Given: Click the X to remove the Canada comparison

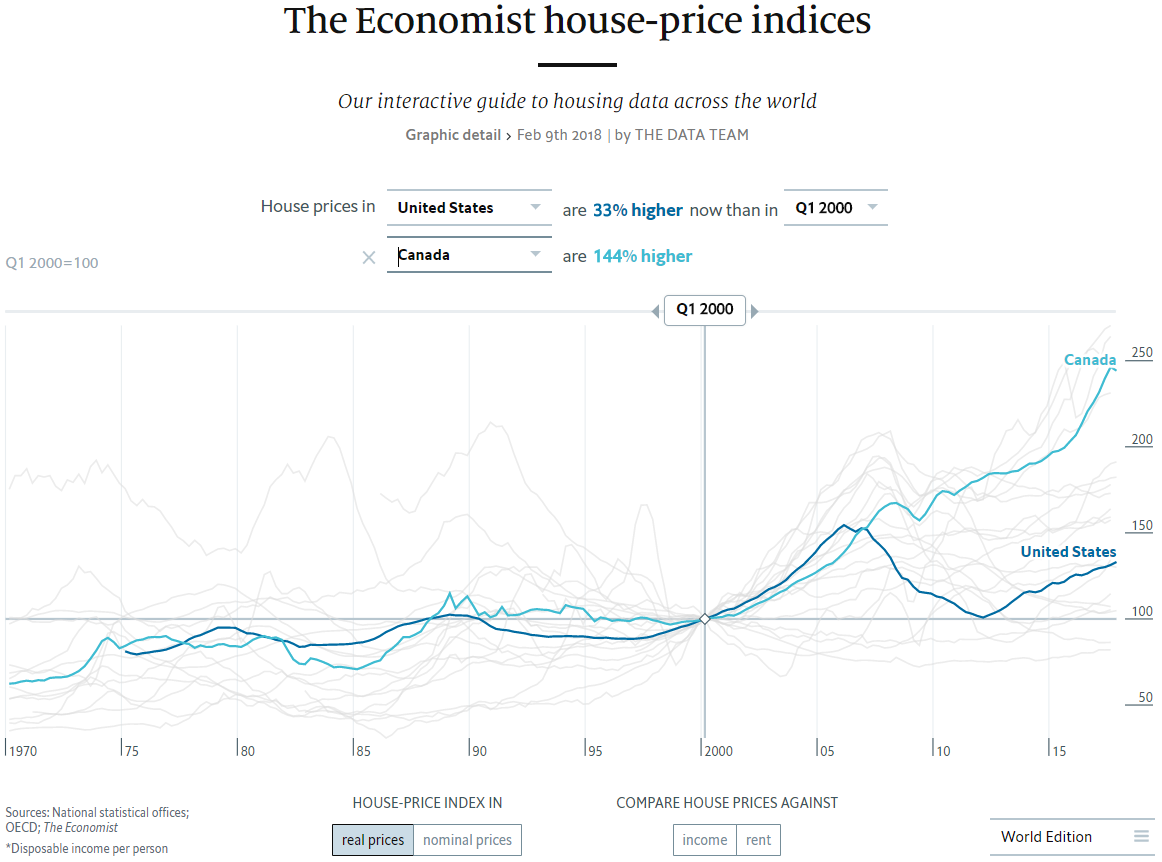Looking at the screenshot, I should pyautogui.click(x=369, y=257).
